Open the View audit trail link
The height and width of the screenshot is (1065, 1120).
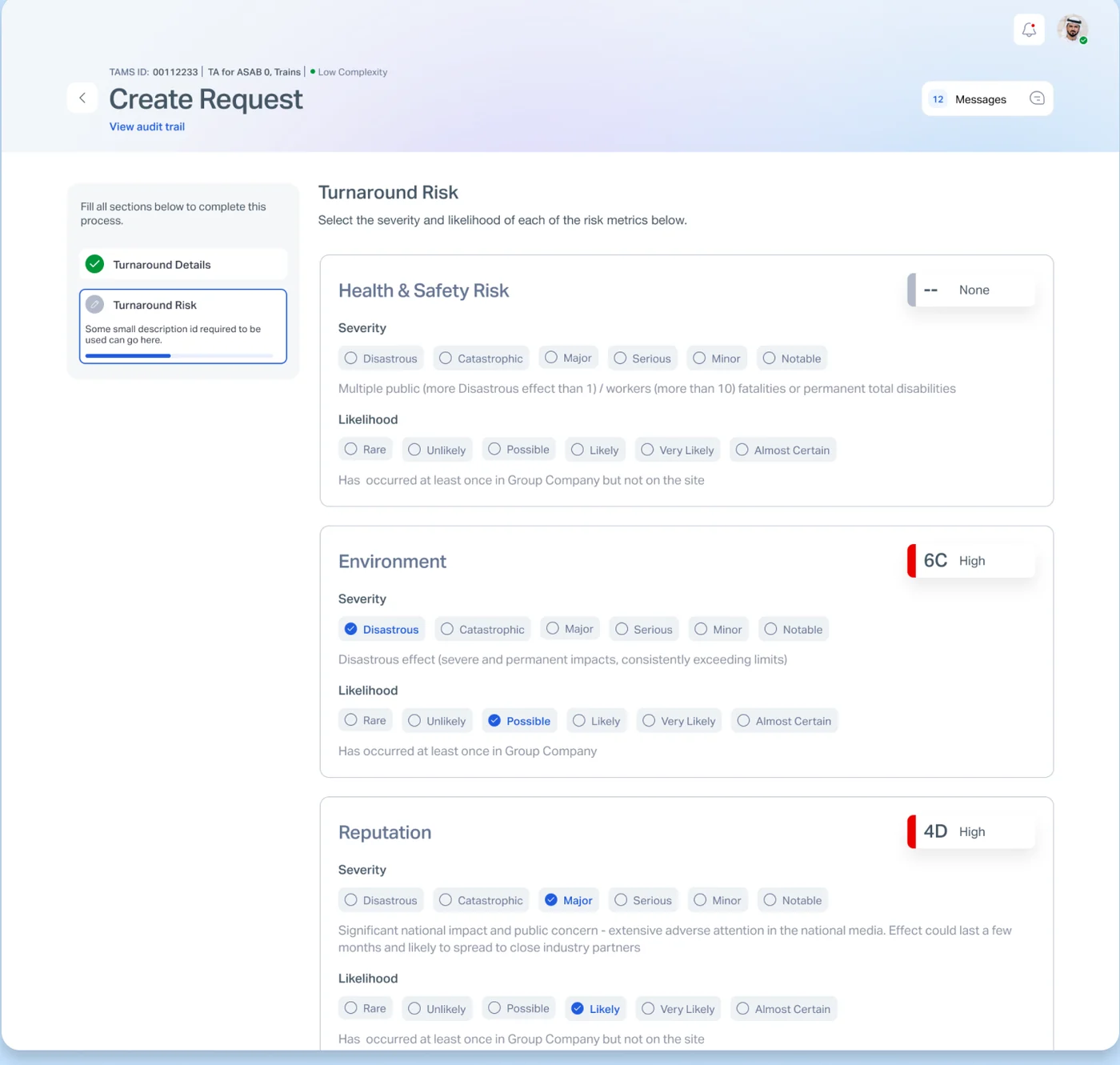pos(147,126)
